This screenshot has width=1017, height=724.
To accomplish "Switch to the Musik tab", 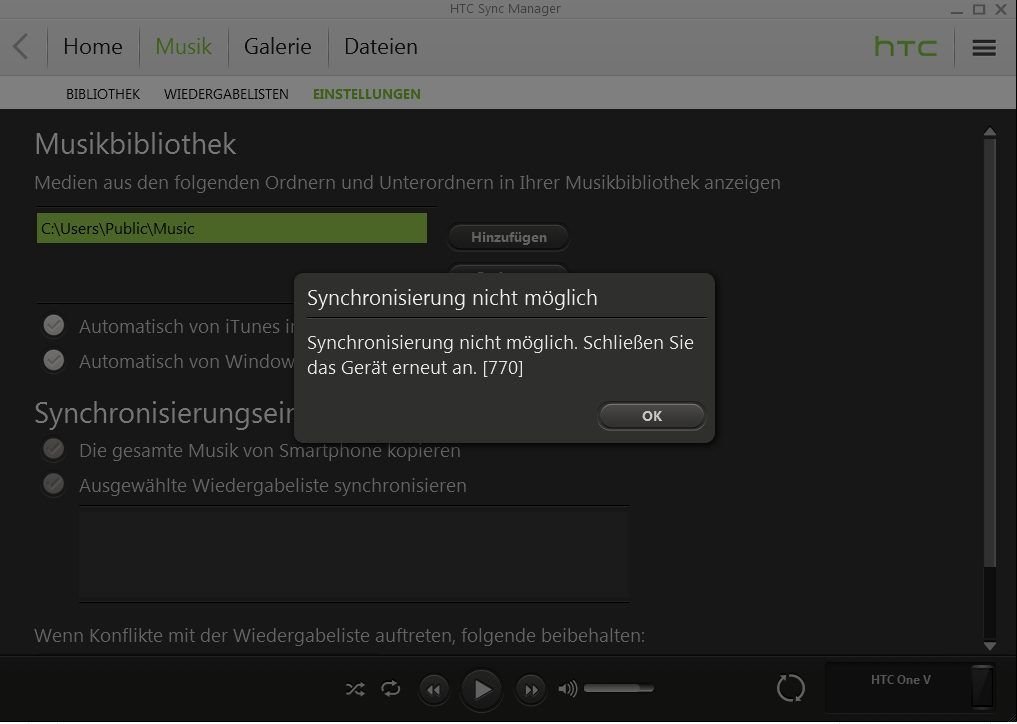I will tap(184, 47).
